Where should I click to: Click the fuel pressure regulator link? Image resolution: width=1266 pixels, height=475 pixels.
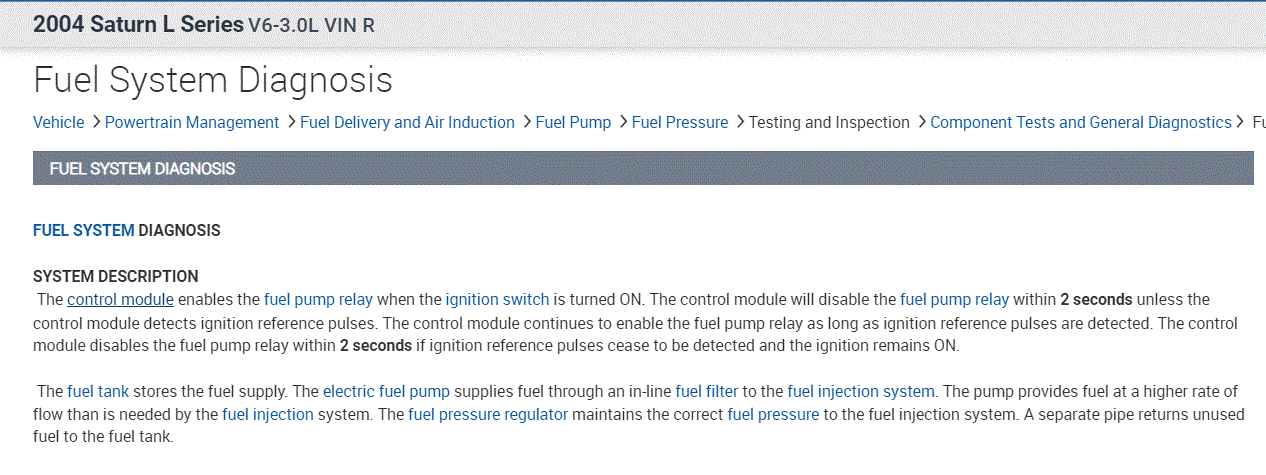[x=488, y=414]
